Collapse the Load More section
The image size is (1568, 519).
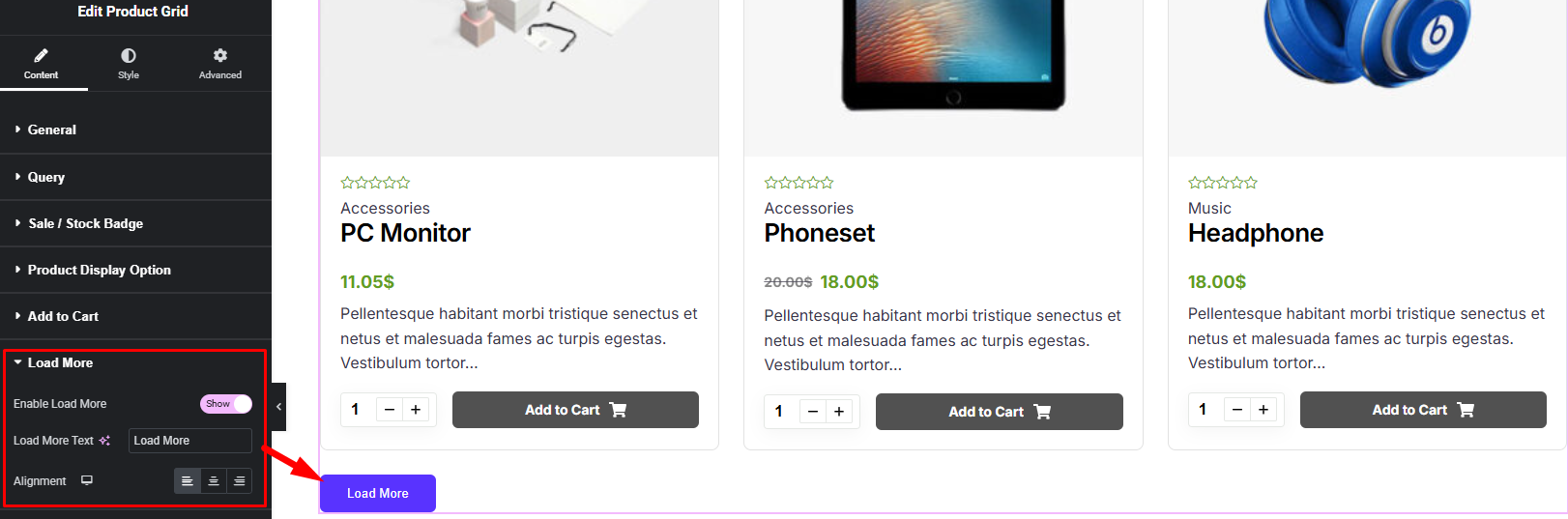pyautogui.click(x=60, y=362)
